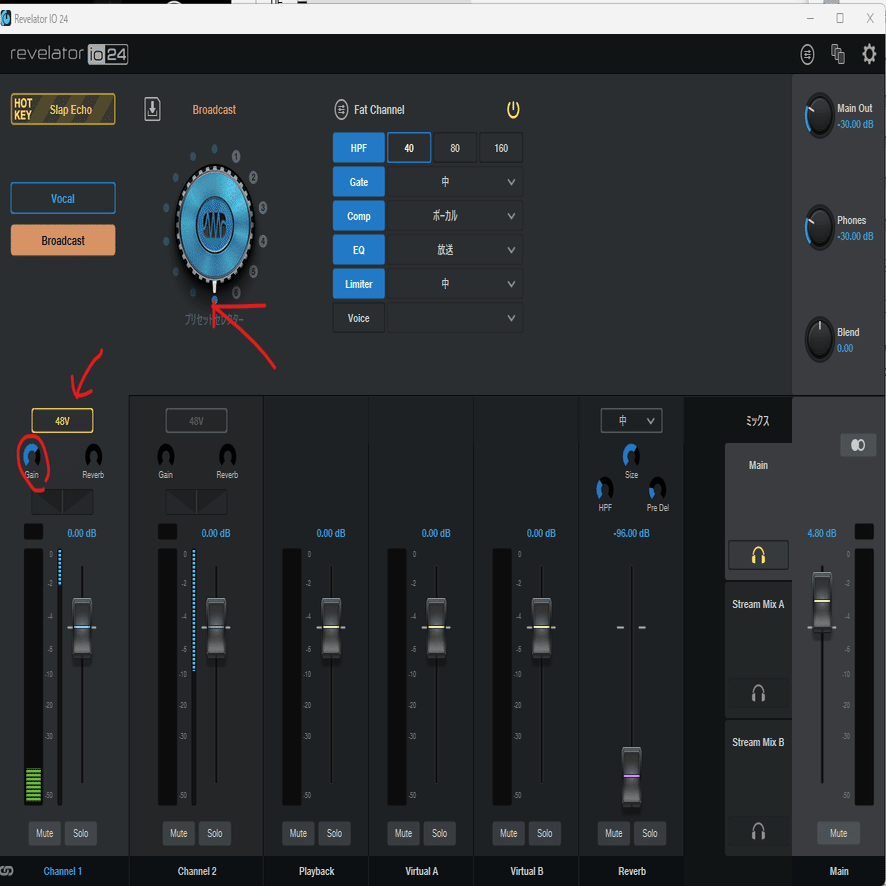Mute the Reverb channel
The height and width of the screenshot is (886, 886).
[x=614, y=833]
